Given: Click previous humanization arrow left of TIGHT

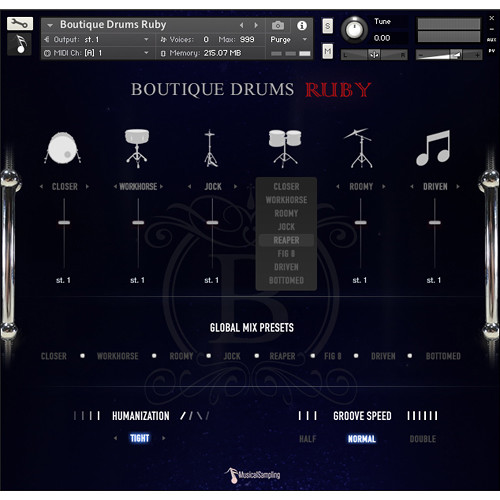Looking at the screenshot, I should (115, 438).
